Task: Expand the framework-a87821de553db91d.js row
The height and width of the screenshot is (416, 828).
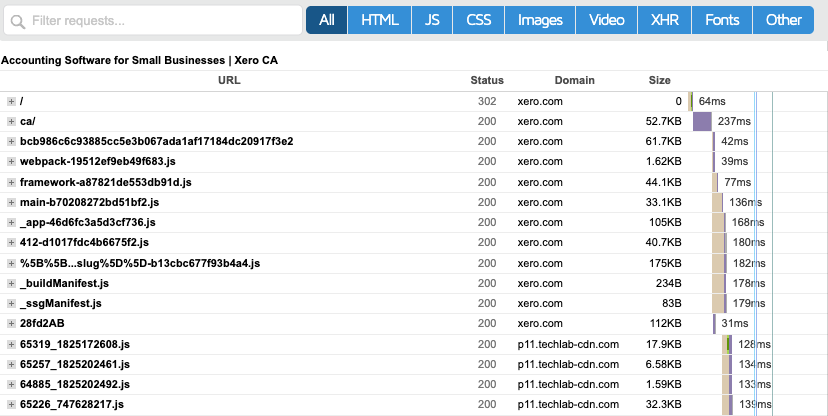Action: [x=11, y=182]
